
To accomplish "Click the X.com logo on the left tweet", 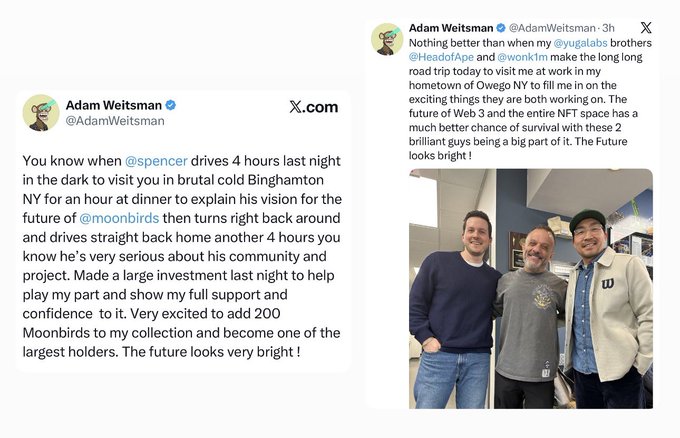I will point(313,107).
